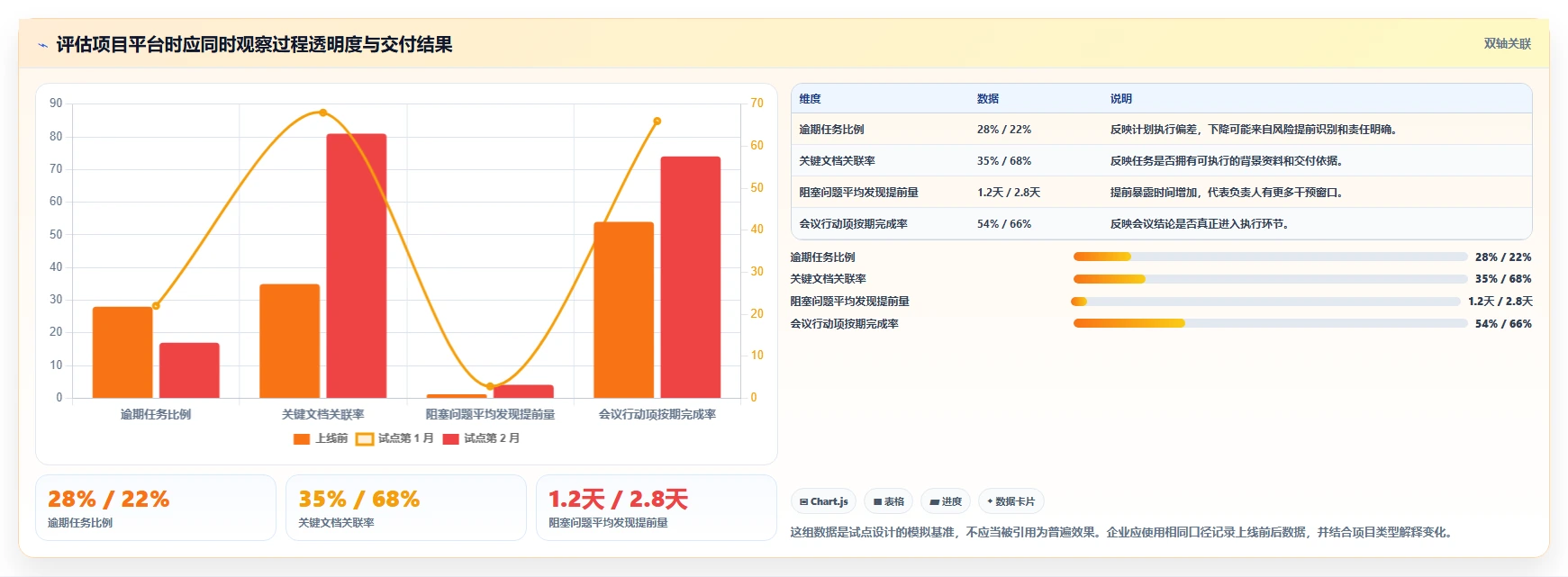1568x577 pixels.
Task: Click the description starting 反映任务是否拥有可执行
Action: (1229, 161)
